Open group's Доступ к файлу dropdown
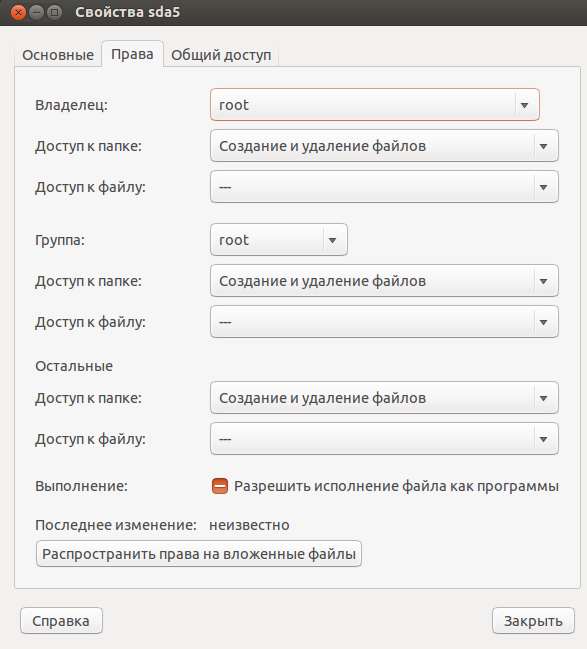This screenshot has height=649, width=587. (384, 322)
